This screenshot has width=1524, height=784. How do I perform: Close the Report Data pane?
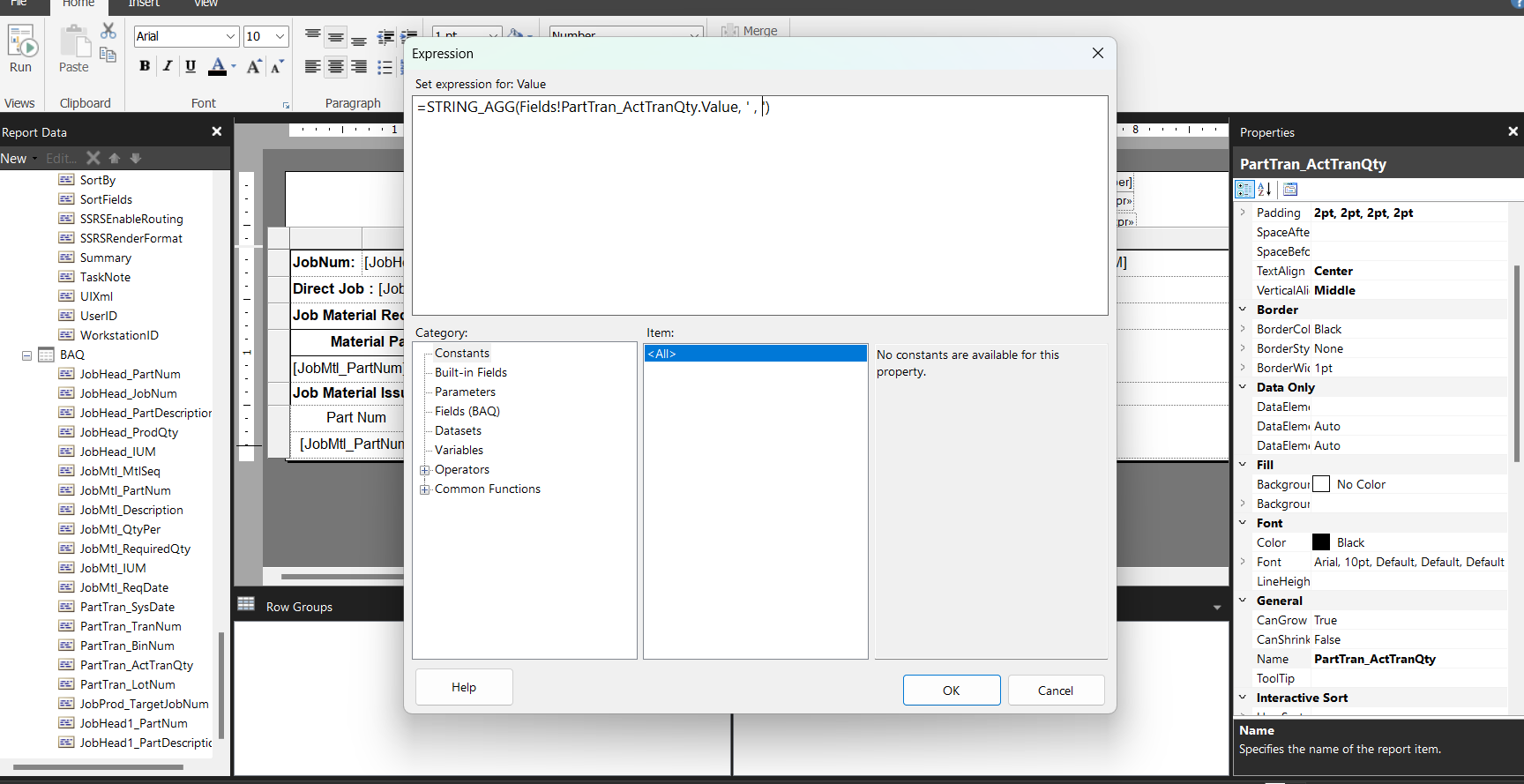point(217,131)
